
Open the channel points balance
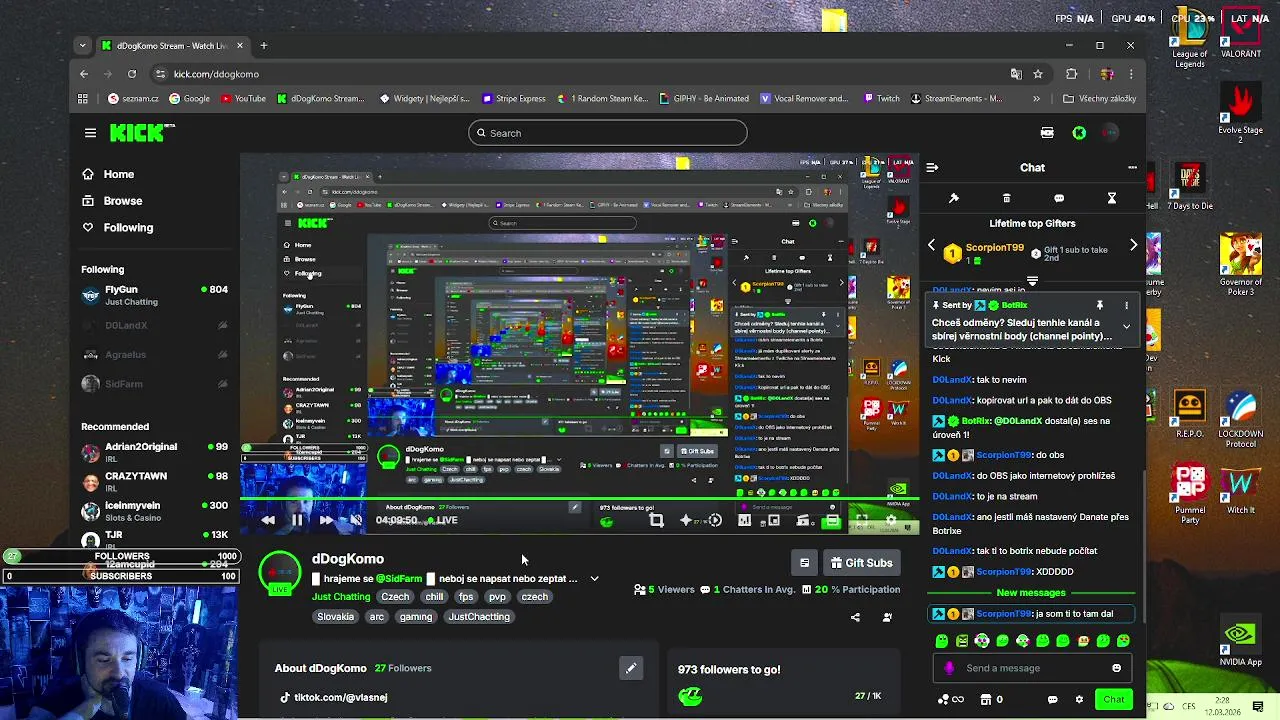[x=952, y=700]
